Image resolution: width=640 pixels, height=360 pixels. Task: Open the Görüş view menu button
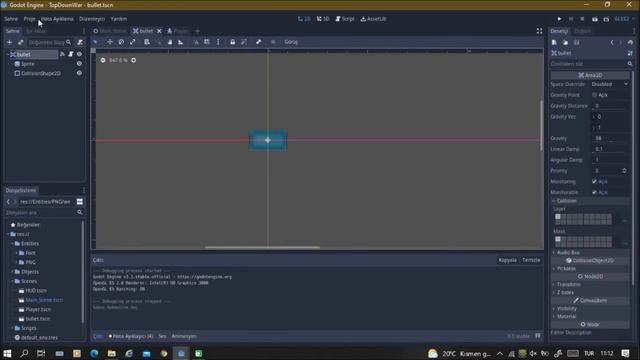tap(291, 42)
